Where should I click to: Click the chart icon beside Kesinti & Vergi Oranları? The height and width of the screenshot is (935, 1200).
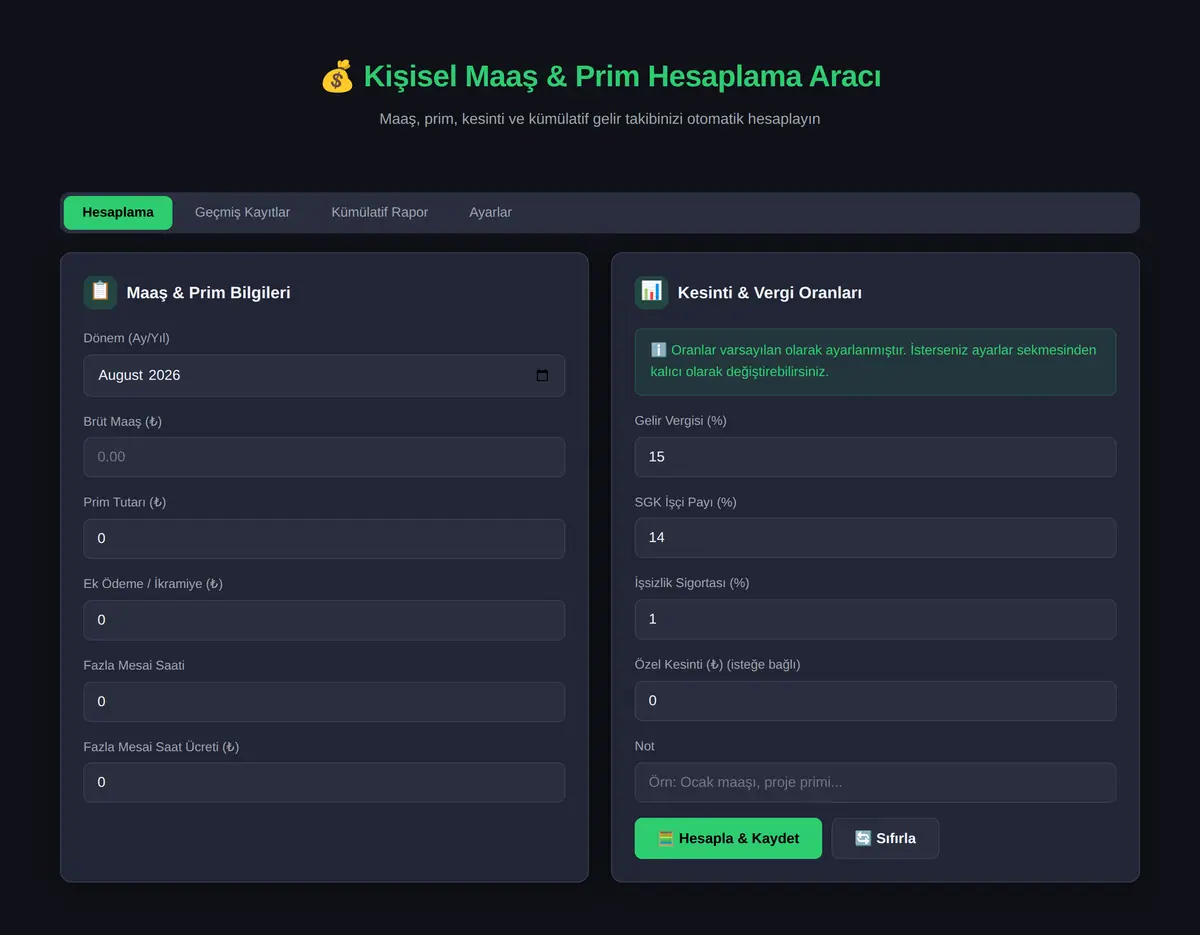point(651,292)
